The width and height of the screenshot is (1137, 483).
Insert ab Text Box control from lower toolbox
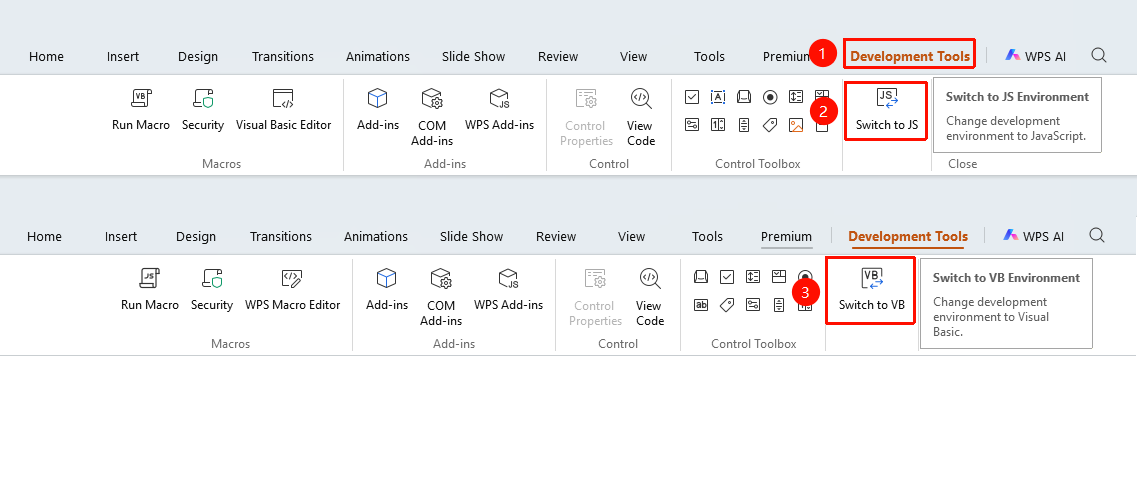point(701,305)
